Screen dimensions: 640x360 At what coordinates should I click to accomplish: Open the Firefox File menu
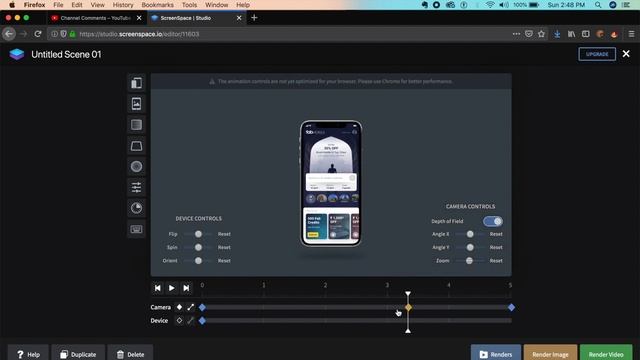click(58, 5)
